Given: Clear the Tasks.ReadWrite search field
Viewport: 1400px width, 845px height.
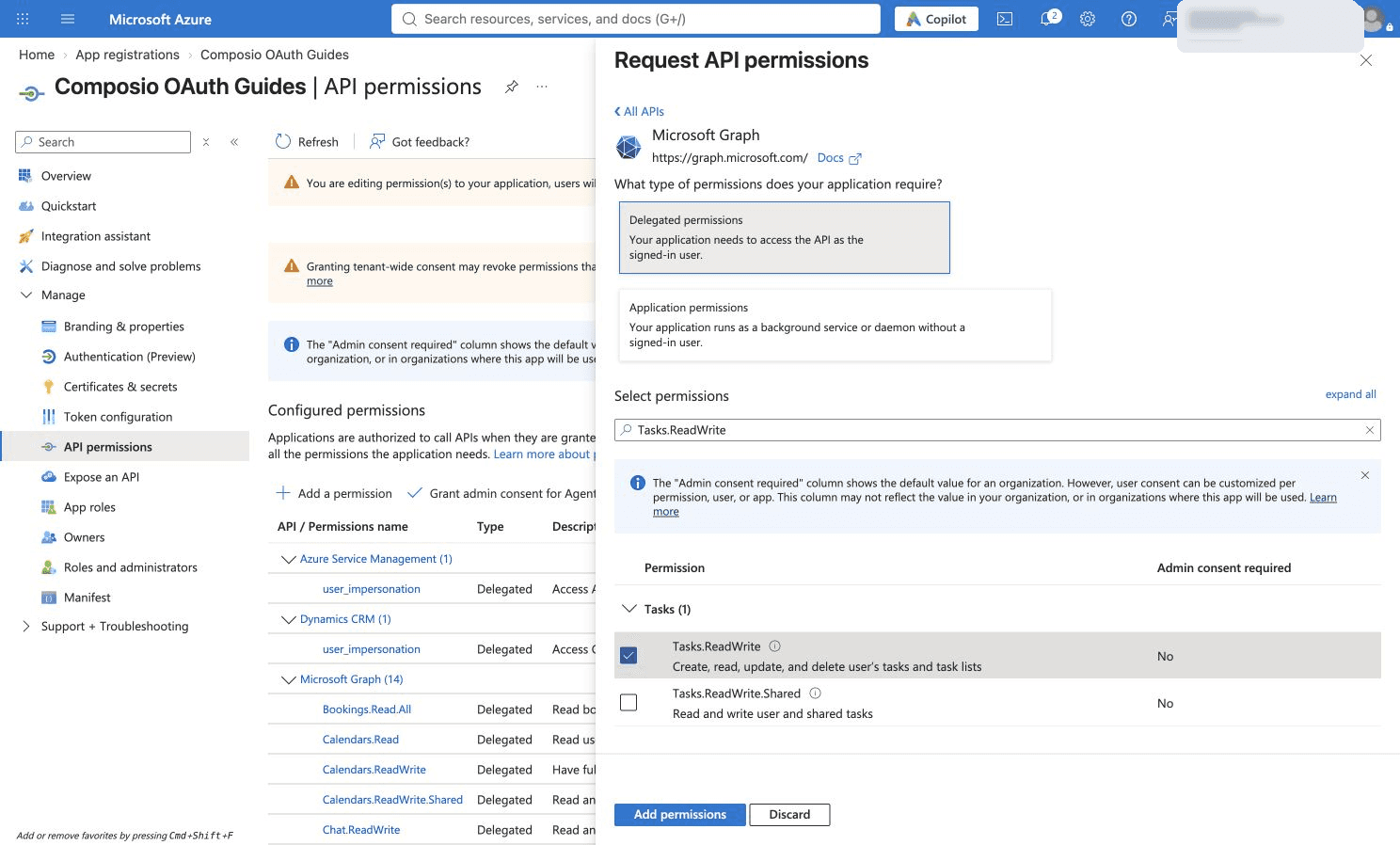Looking at the screenshot, I should click(1370, 430).
